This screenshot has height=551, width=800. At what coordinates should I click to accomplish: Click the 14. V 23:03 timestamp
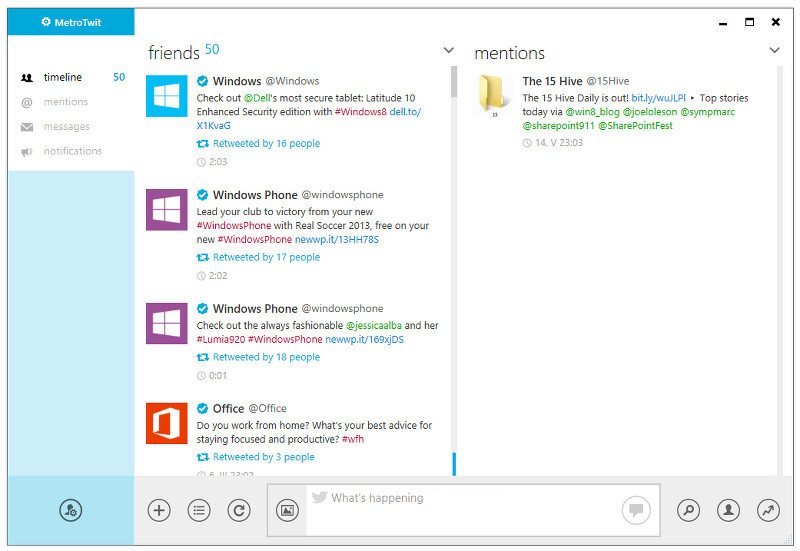point(559,143)
